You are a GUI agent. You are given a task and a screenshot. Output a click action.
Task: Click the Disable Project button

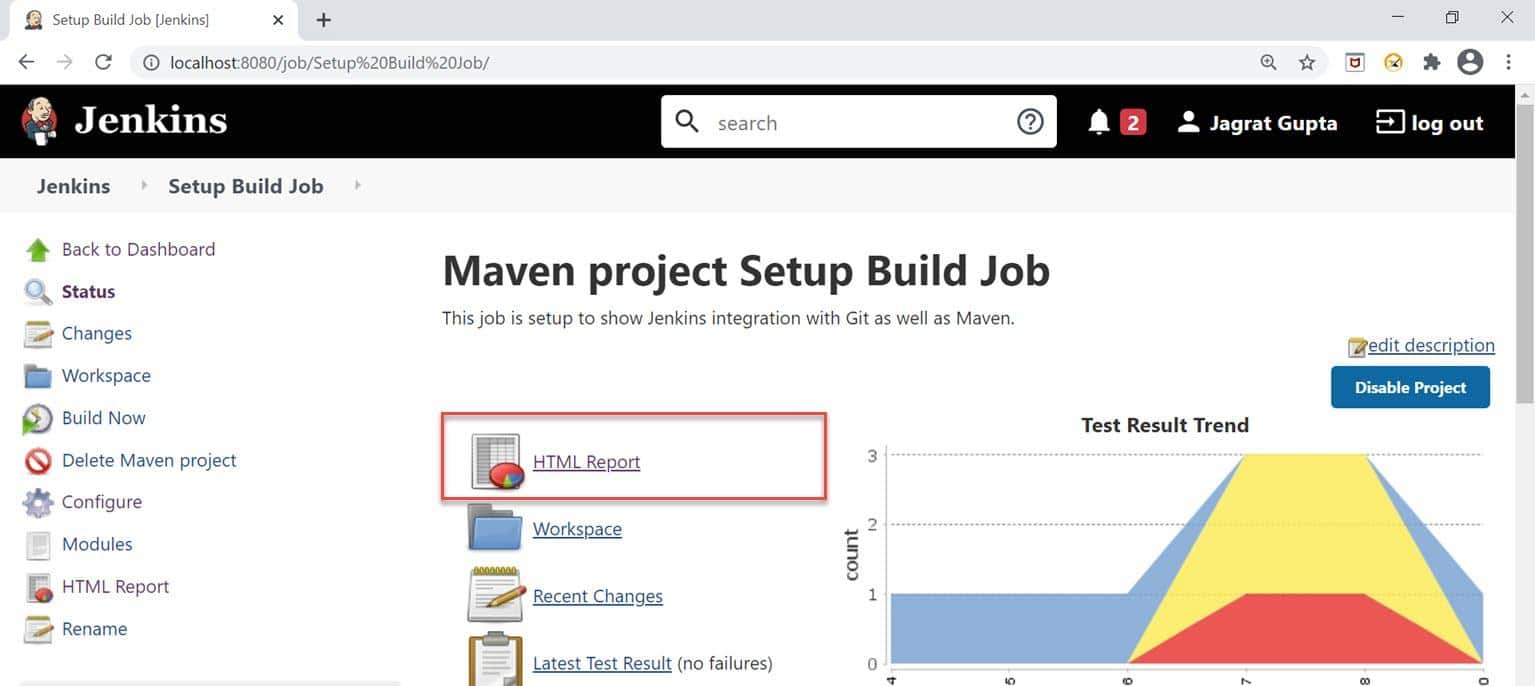pyautogui.click(x=1410, y=387)
